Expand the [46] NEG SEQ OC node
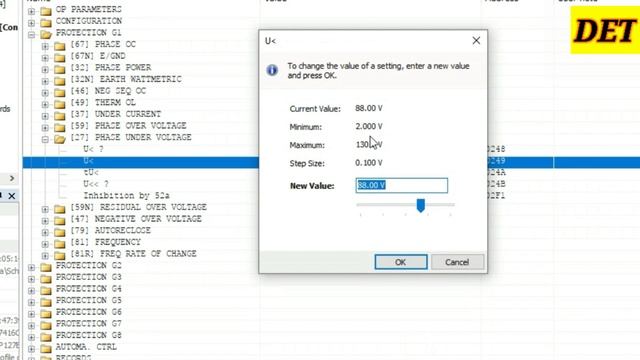Viewport: 640px width, 360px height. click(45, 93)
